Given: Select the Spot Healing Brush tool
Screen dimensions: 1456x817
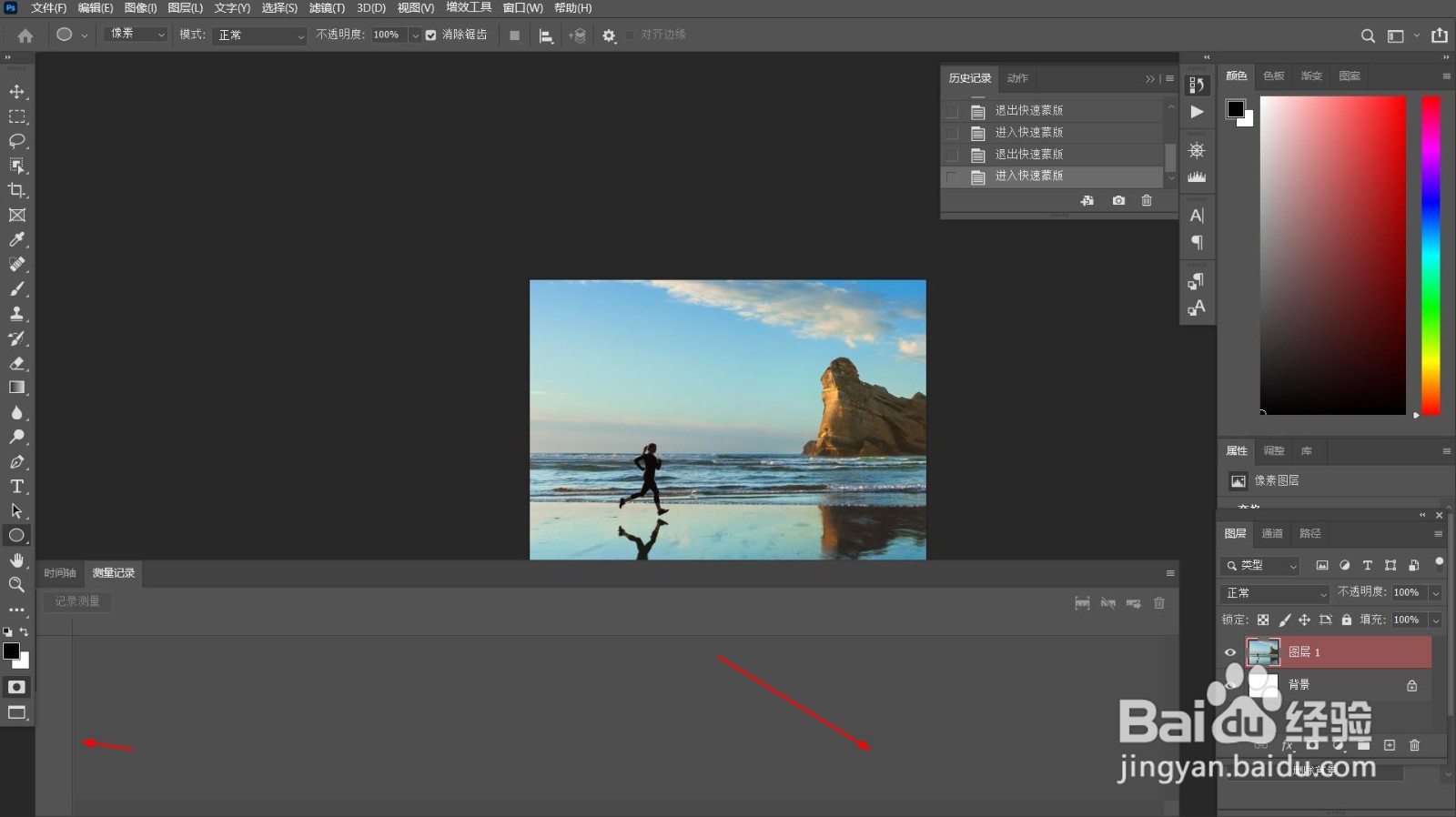Looking at the screenshot, I should [x=16, y=264].
